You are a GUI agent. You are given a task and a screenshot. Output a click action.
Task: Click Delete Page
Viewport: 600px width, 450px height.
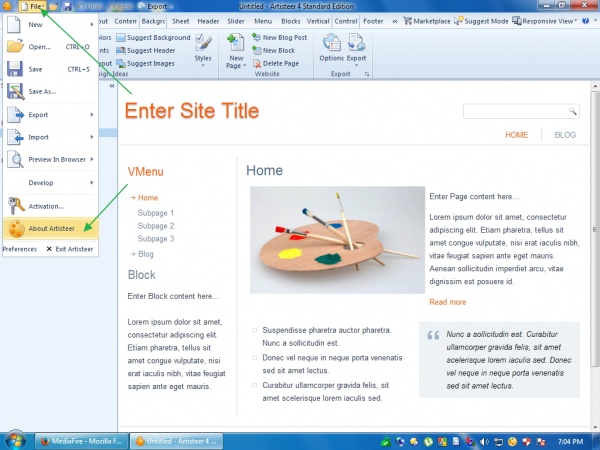(276, 64)
